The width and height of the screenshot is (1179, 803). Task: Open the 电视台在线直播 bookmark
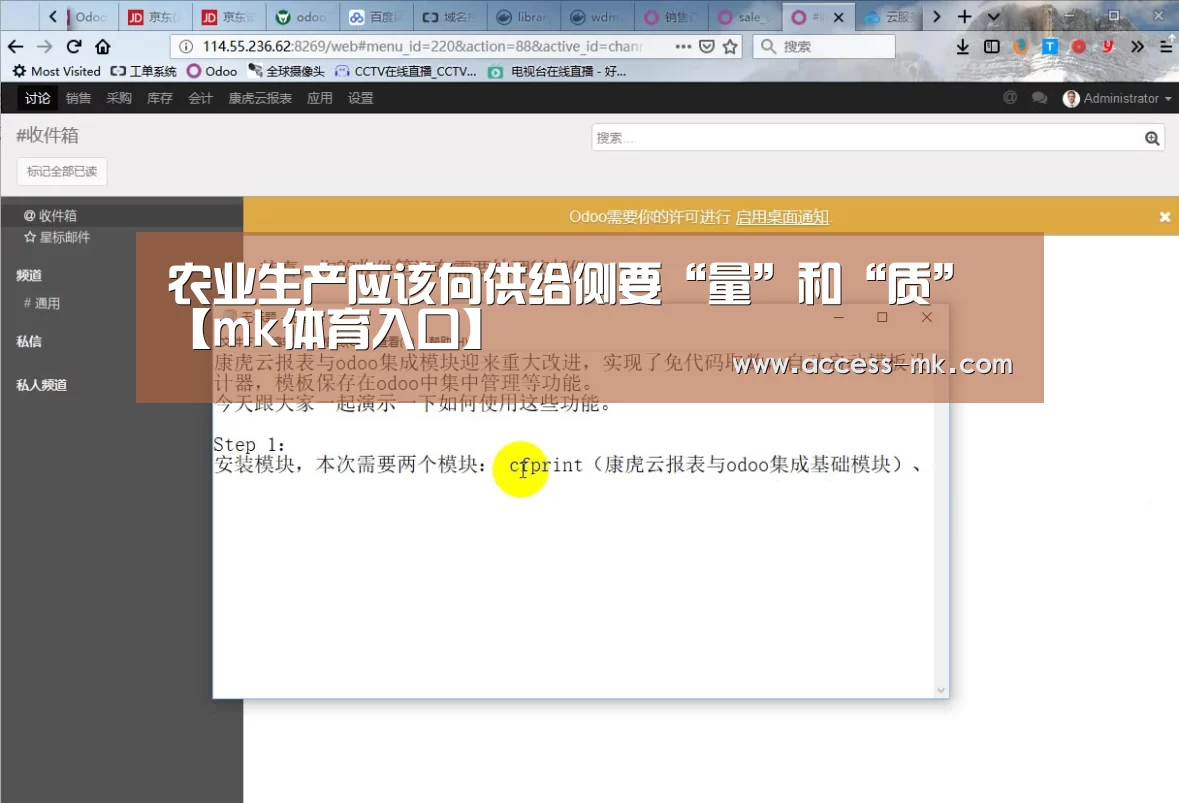click(557, 71)
